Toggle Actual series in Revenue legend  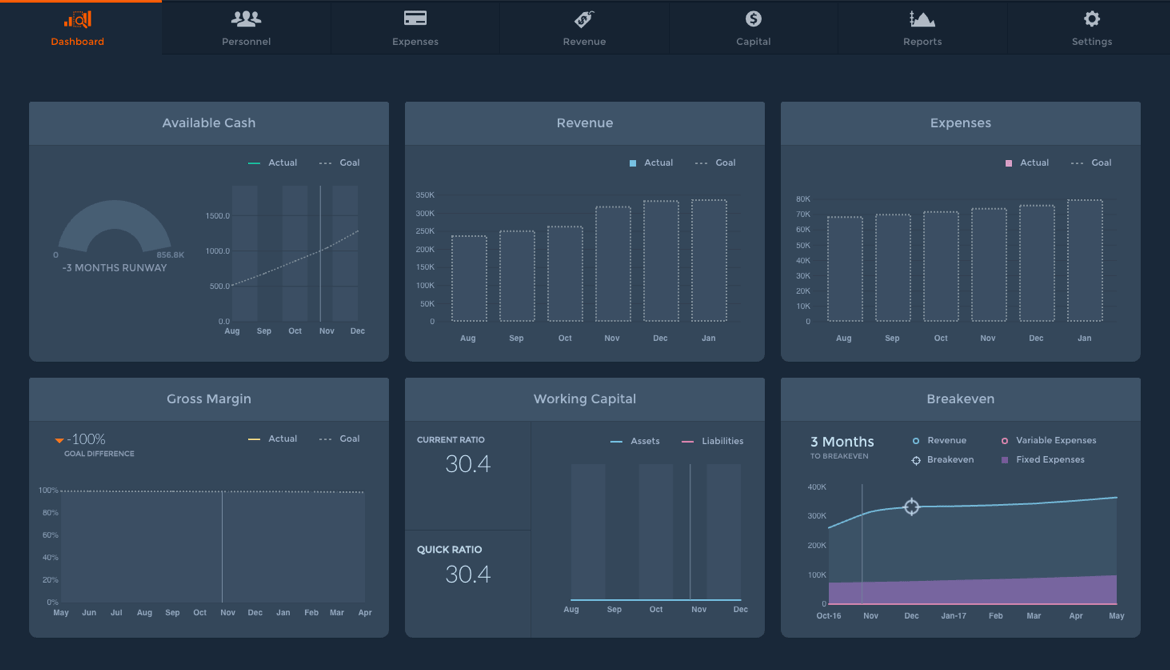pos(651,163)
